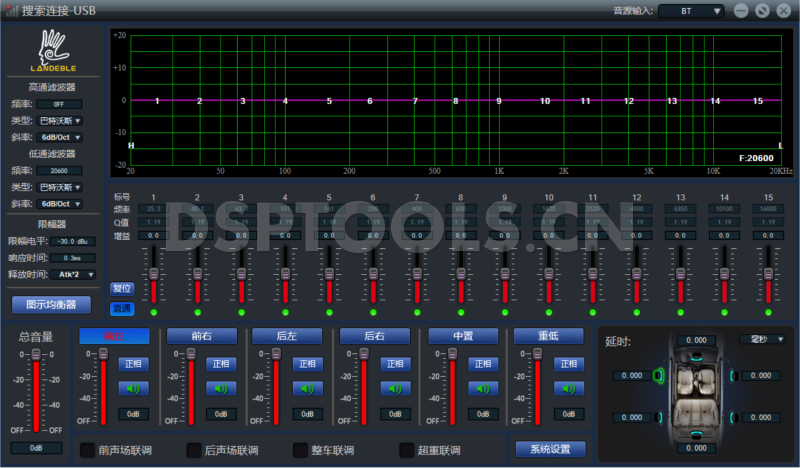This screenshot has width=800, height=468.
Task: Toggle green indicator under EQ band 15
Action: (768, 312)
